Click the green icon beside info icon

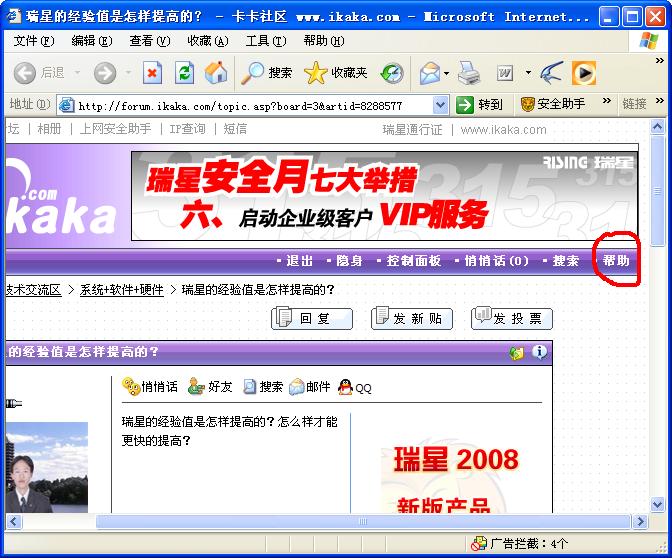click(516, 353)
